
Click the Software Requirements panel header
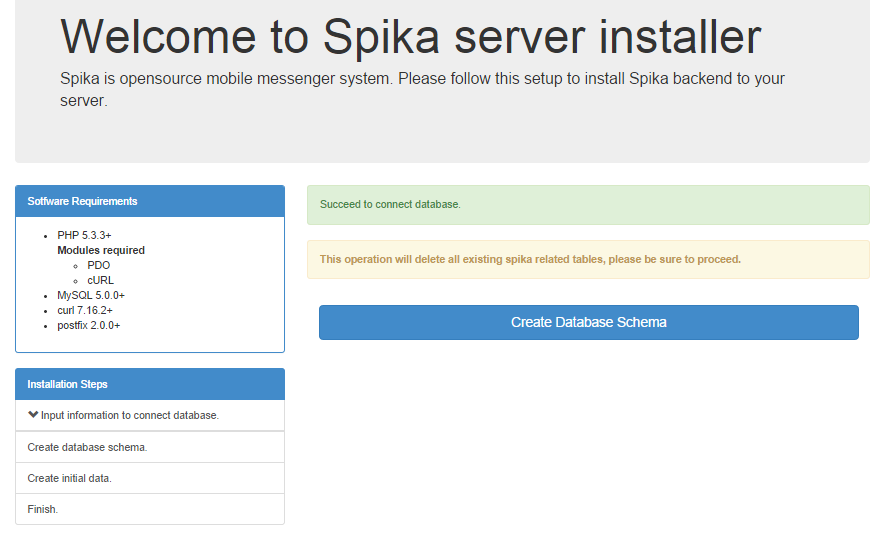[x=150, y=201]
